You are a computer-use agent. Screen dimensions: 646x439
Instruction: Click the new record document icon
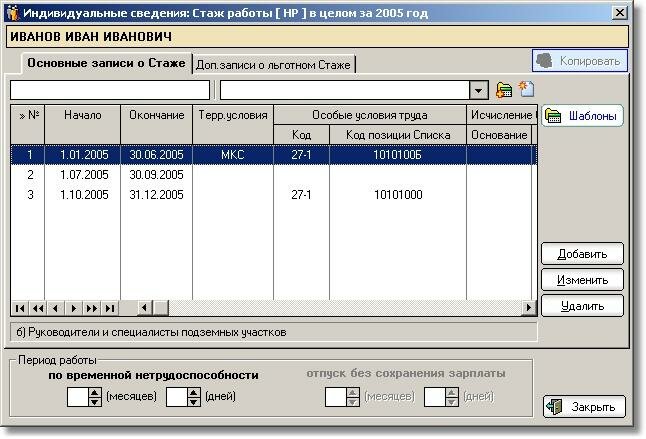(x=526, y=89)
